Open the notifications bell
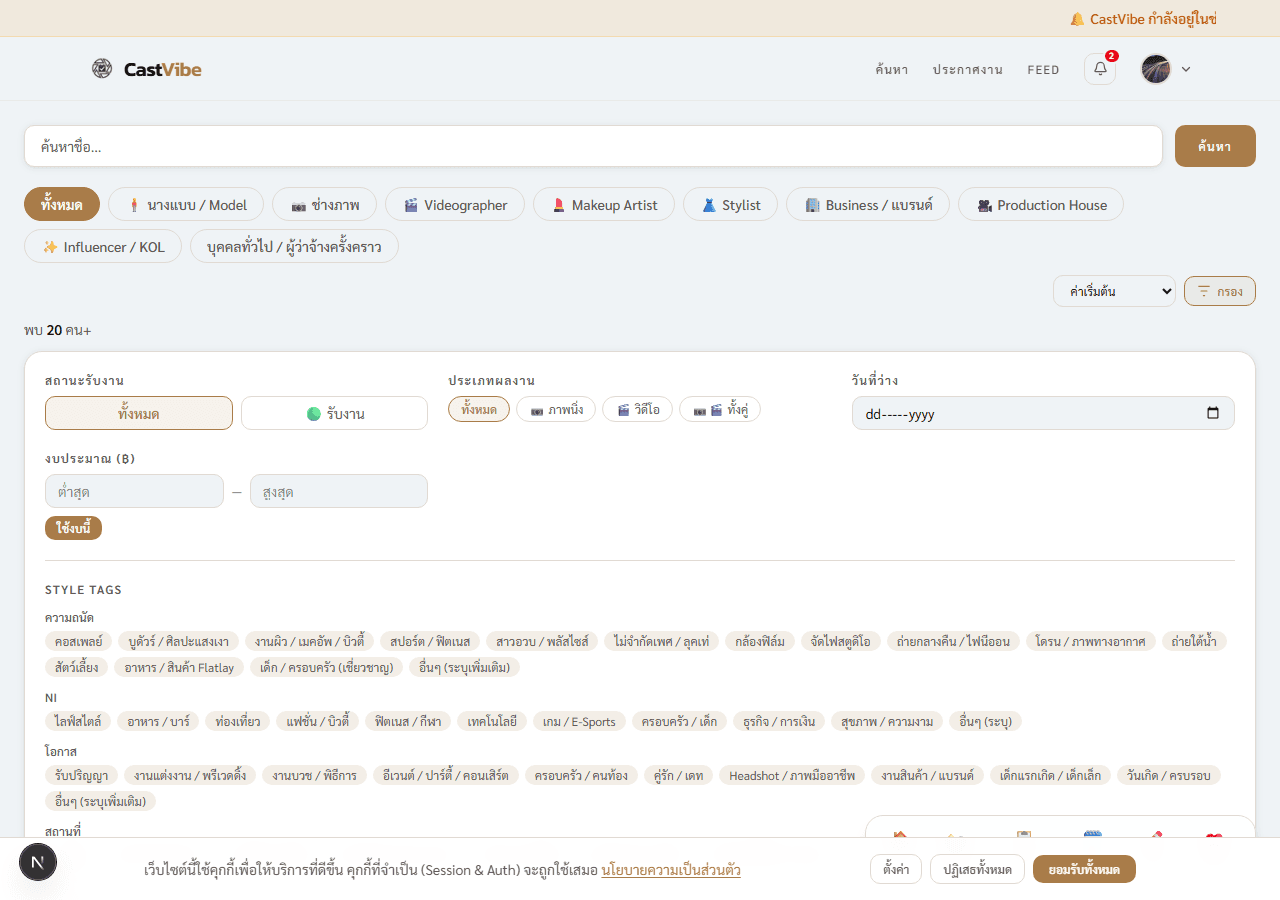 coord(1100,69)
